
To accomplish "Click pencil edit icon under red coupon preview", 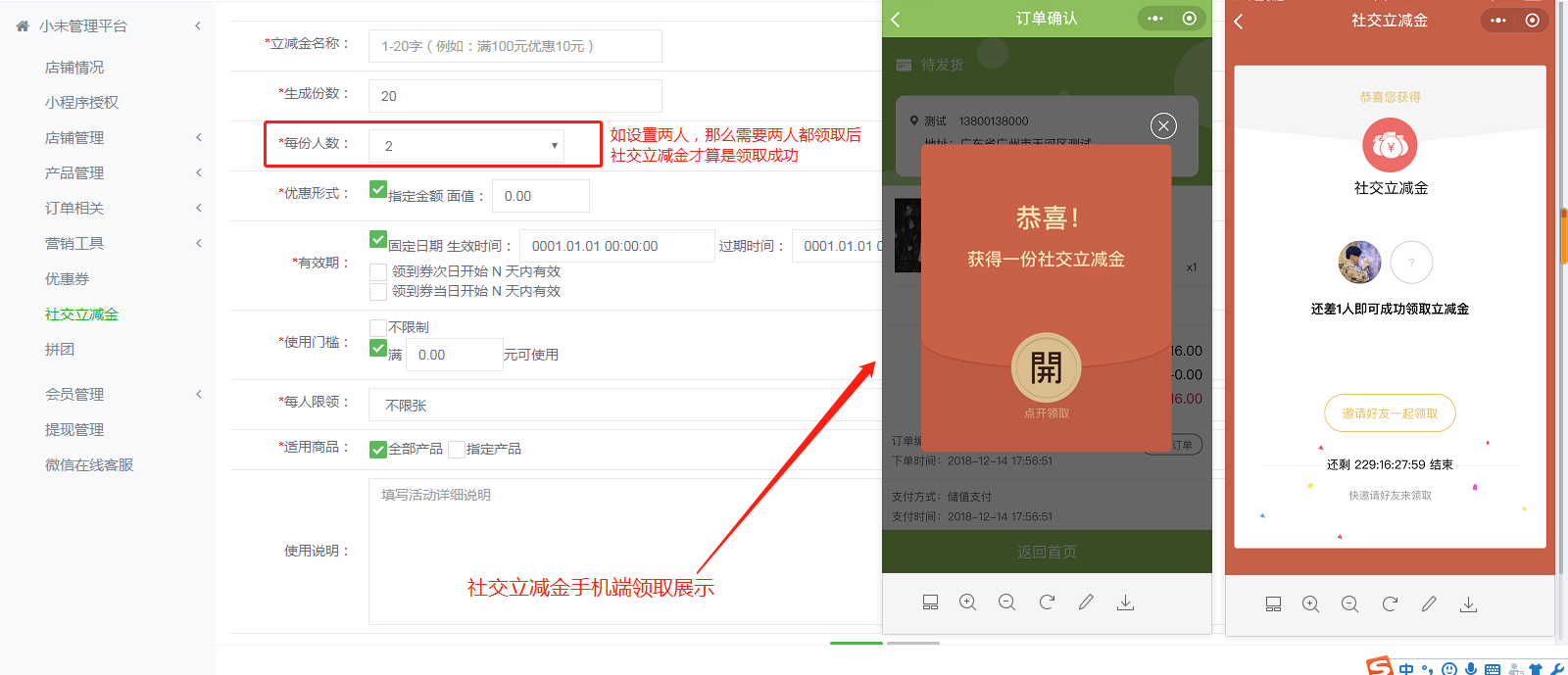I will tap(1429, 604).
